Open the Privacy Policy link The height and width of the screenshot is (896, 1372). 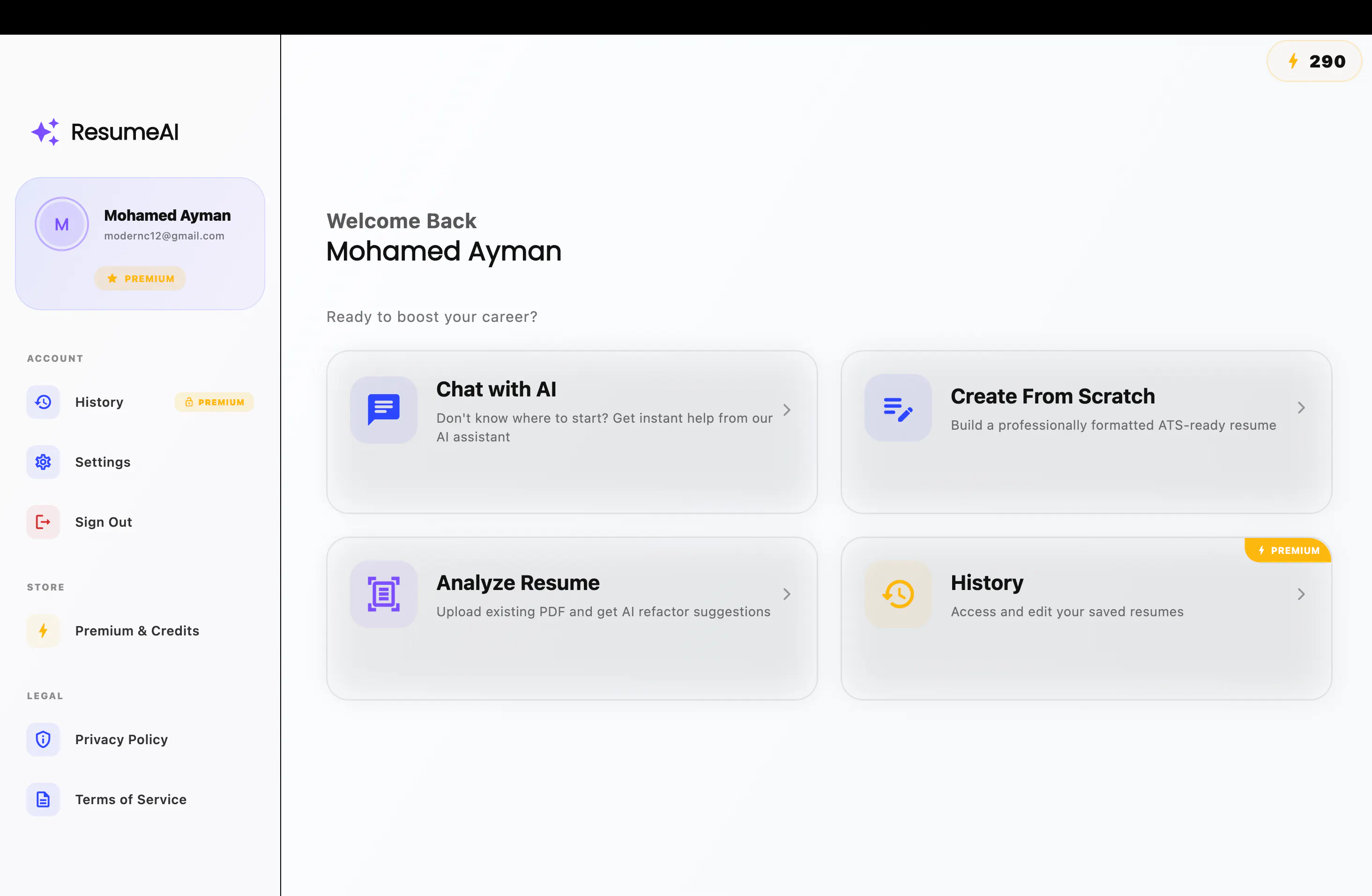(140, 739)
